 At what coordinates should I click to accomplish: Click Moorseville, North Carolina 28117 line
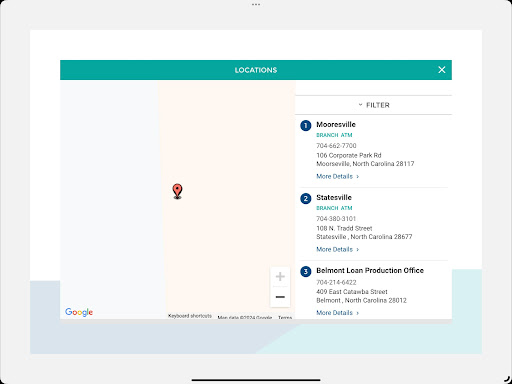[x=365, y=164]
